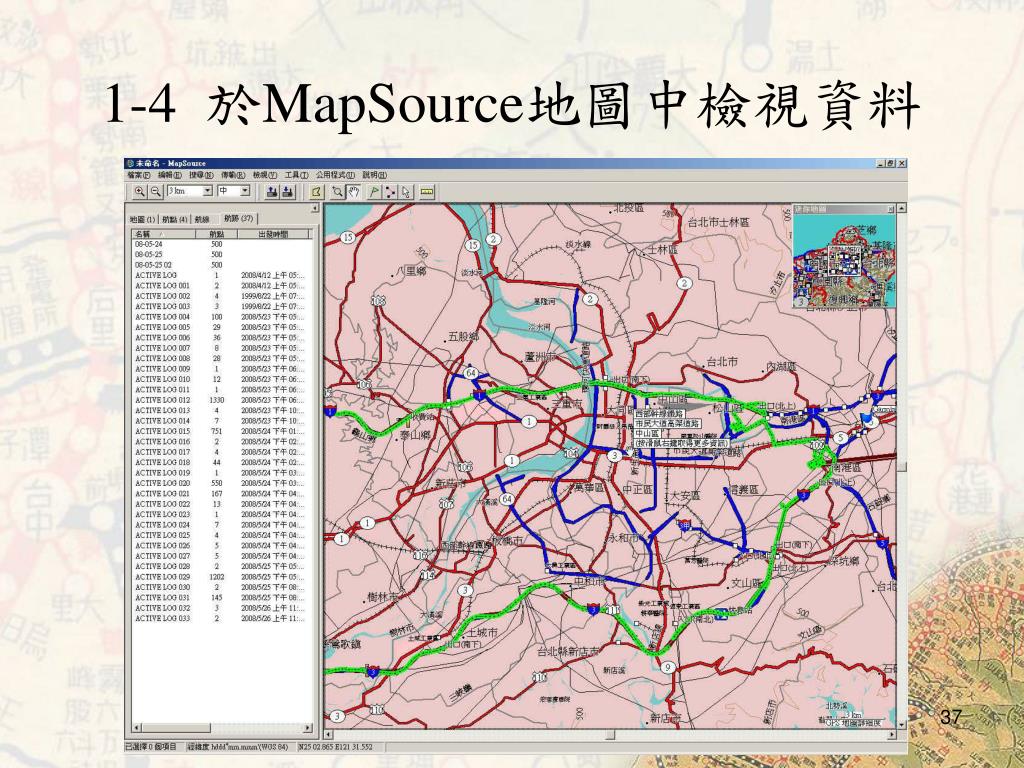Open the 搜尋 menu
This screenshot has width=1024, height=768.
pyautogui.click(x=200, y=175)
